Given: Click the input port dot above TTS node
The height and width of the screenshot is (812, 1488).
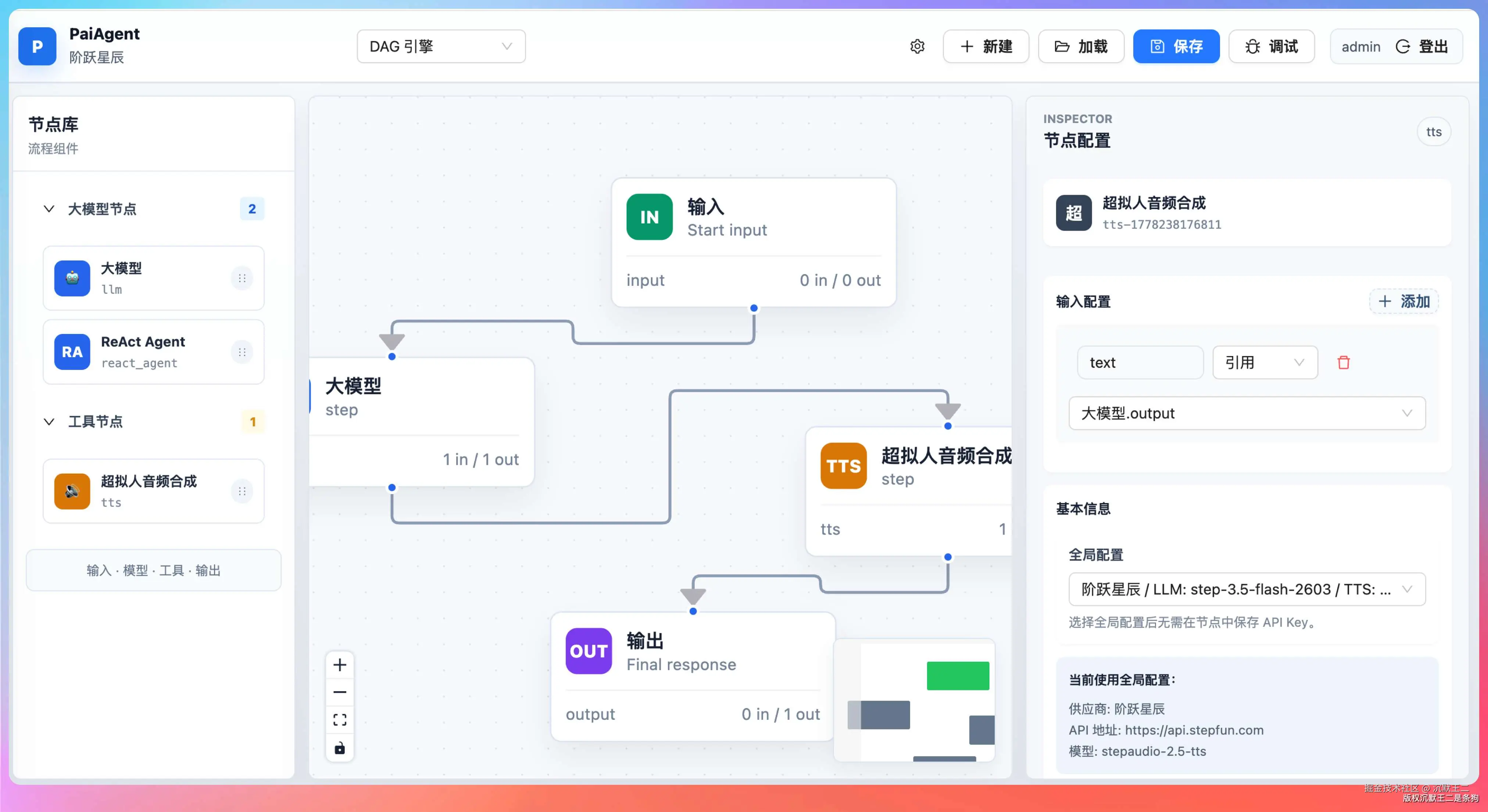Looking at the screenshot, I should point(948,425).
